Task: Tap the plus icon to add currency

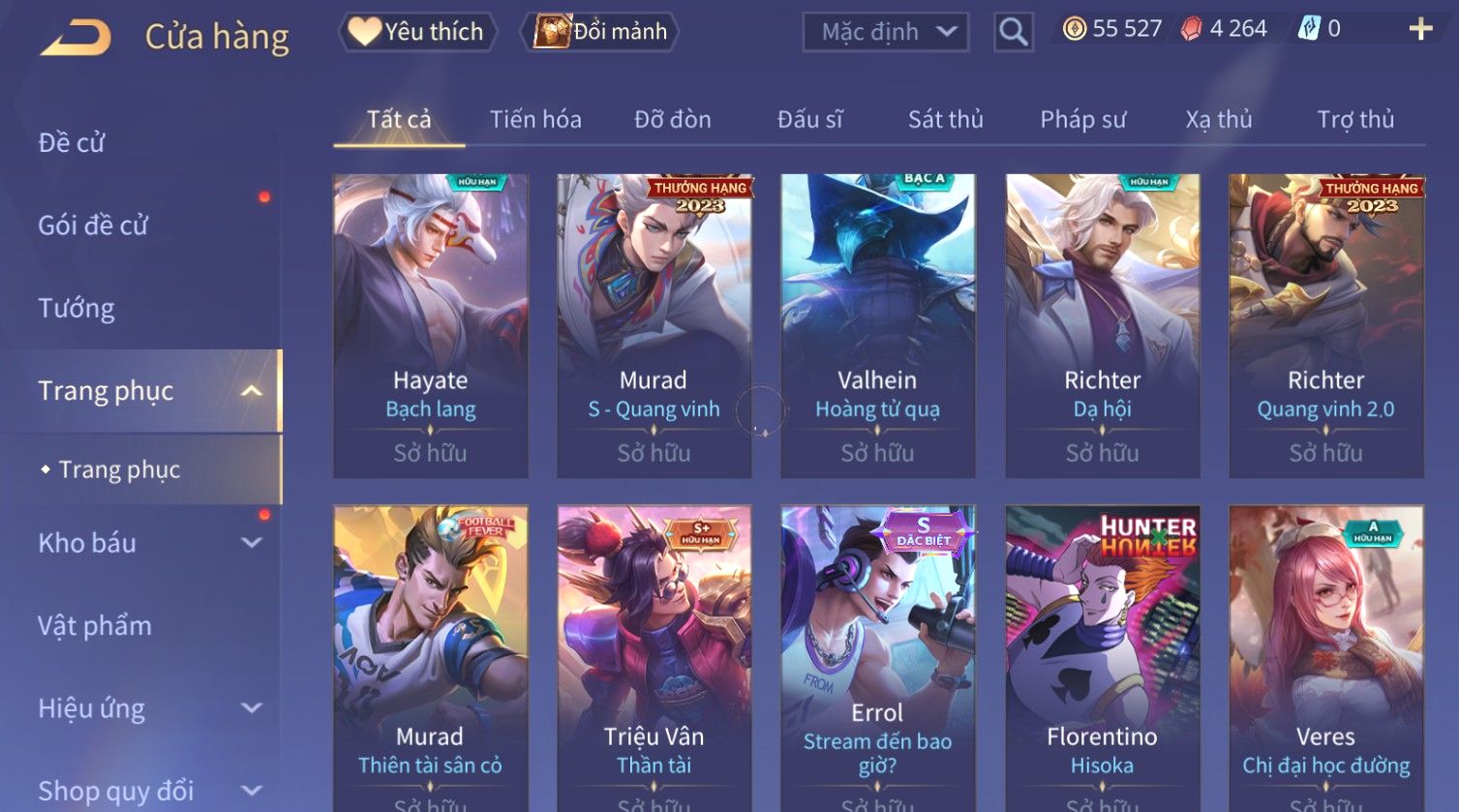Action: (1420, 29)
